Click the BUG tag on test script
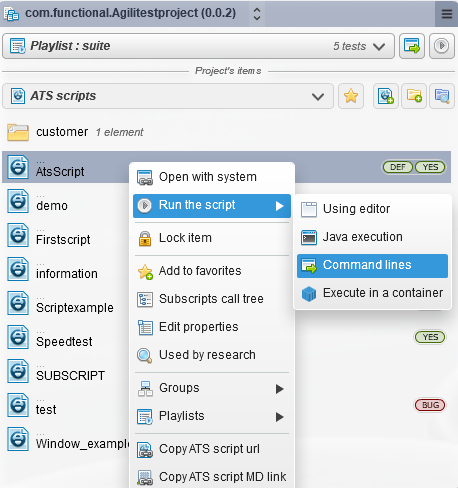Viewport: 458px width, 488px height. point(430,405)
